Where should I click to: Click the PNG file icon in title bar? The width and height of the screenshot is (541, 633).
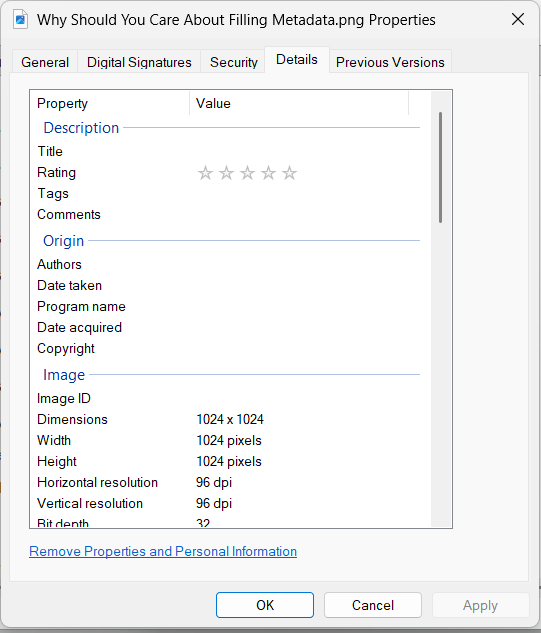[20, 19]
